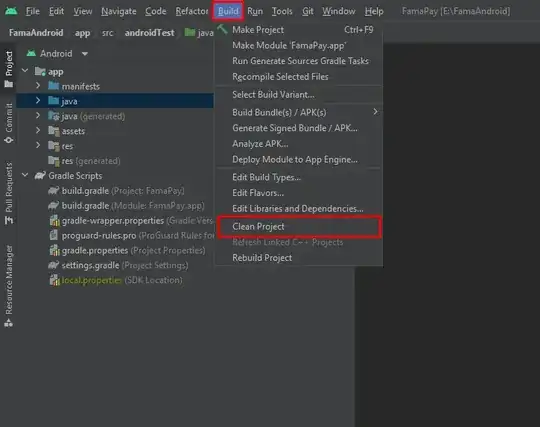The width and height of the screenshot is (540, 427).
Task: Select Make Project from Build menu
Action: (x=299, y=30)
